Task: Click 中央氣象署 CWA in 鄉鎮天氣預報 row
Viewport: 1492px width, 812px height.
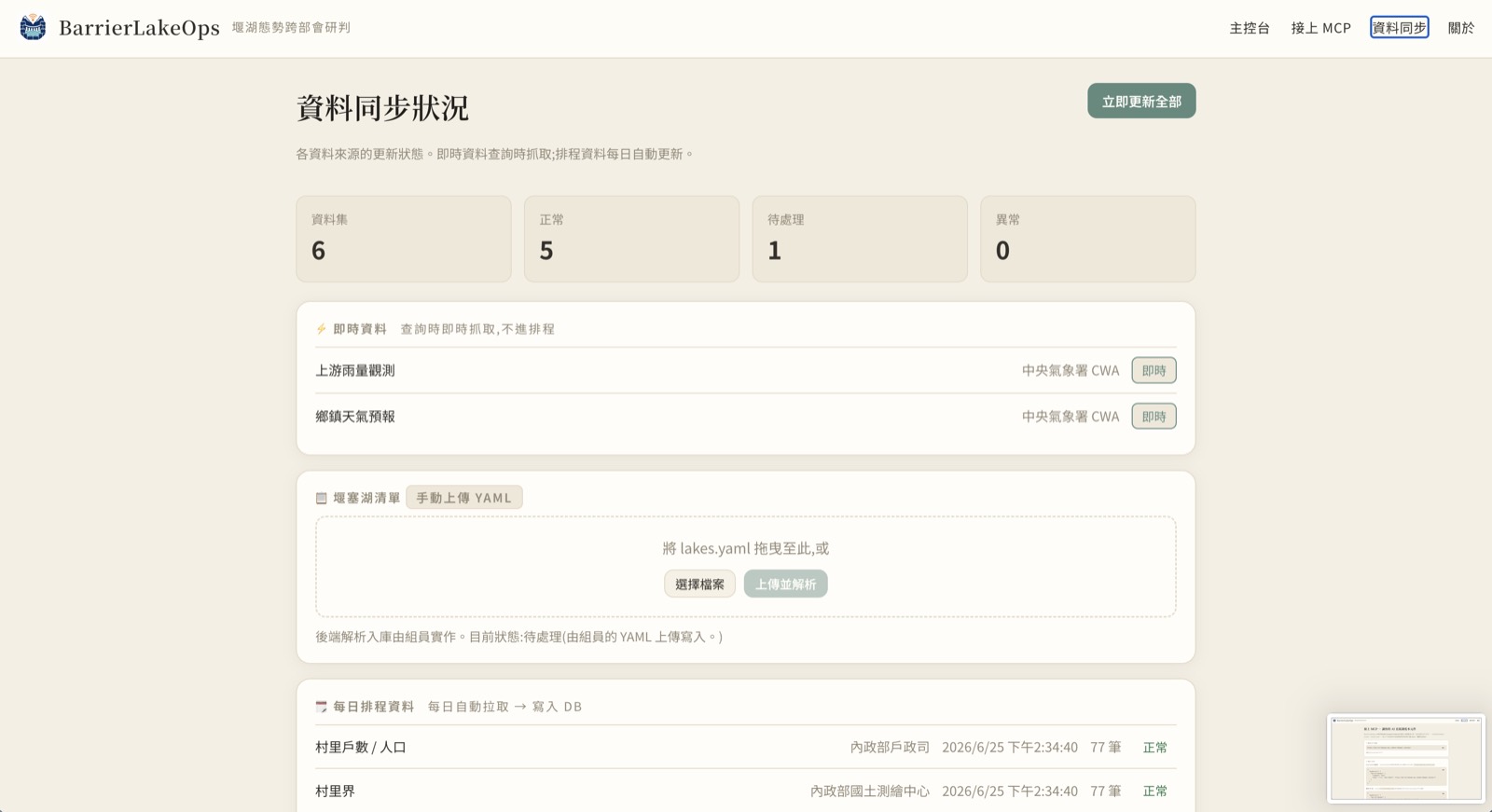Action: pos(1071,416)
